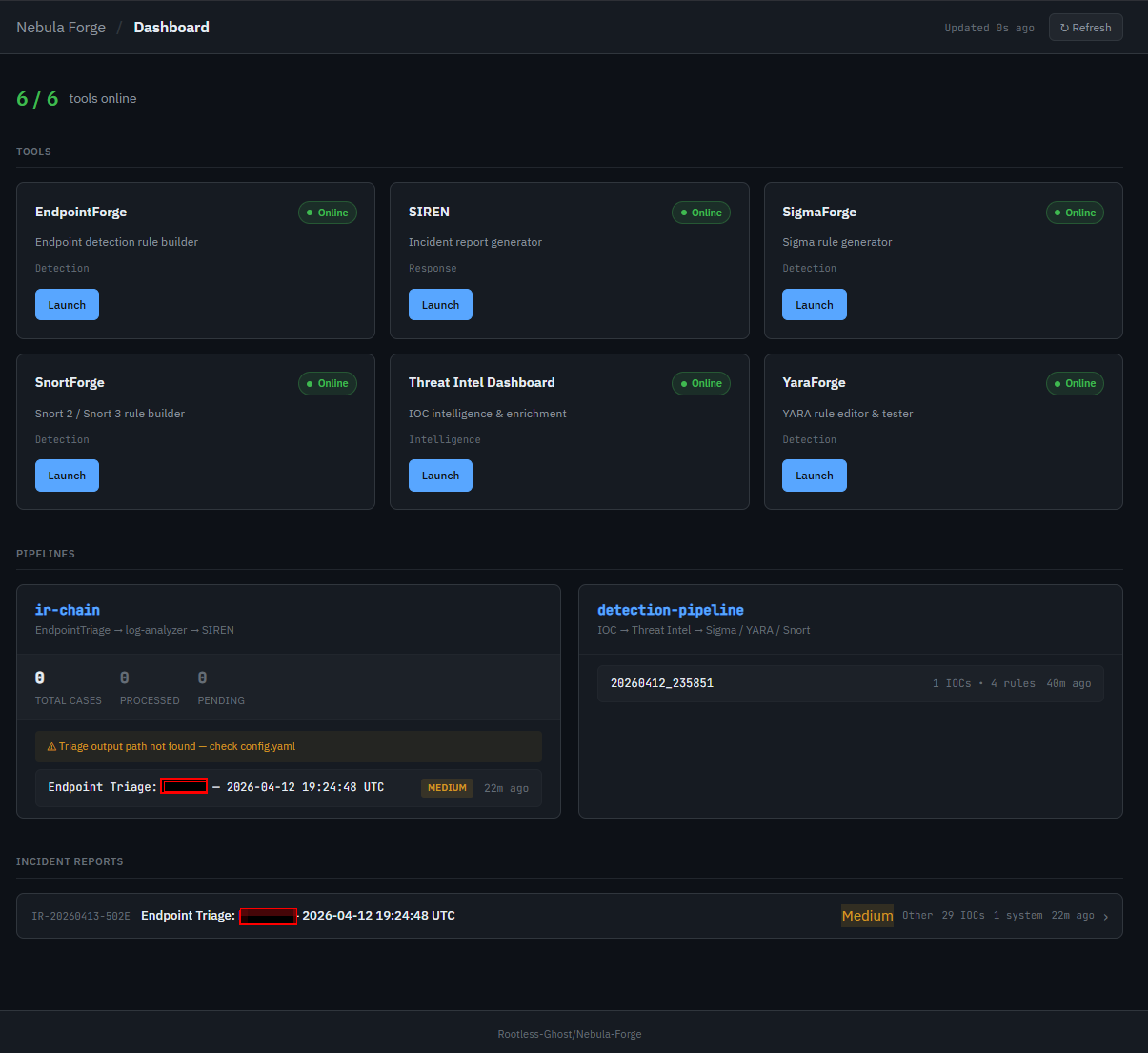Click the Dashboard breadcrumb title
Viewport: 1148px width, 1053px height.
click(x=171, y=28)
